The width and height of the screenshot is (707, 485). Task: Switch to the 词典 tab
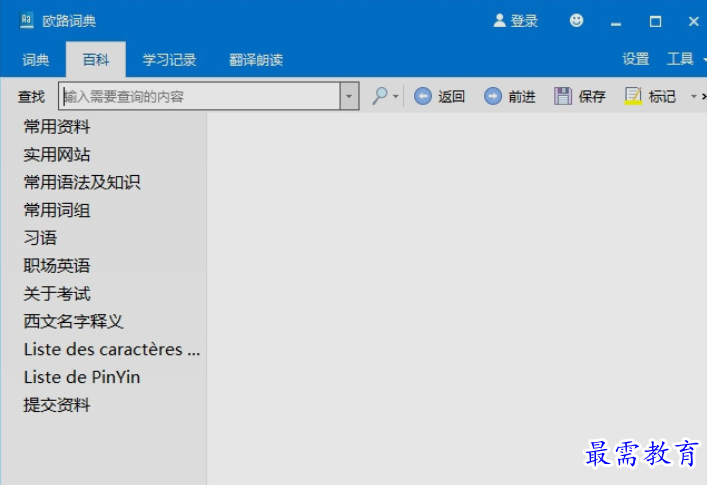click(36, 60)
